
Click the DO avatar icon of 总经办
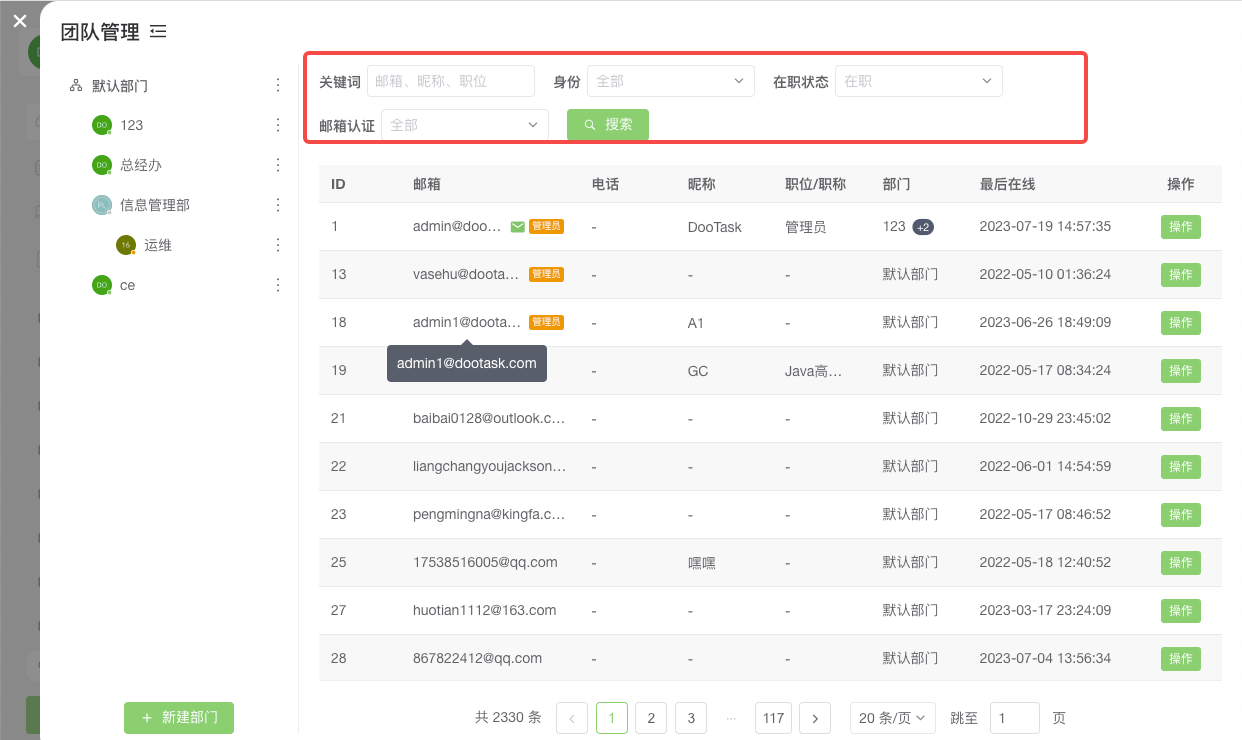tap(101, 165)
